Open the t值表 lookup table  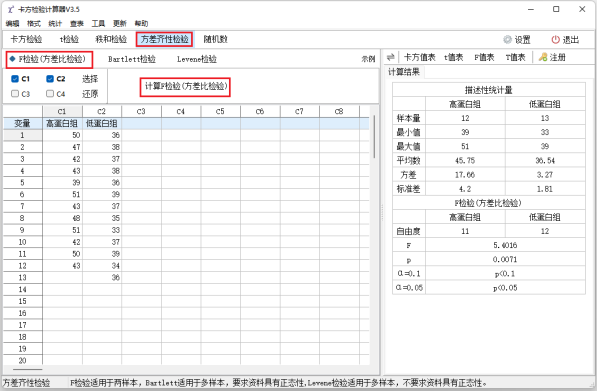(453, 57)
